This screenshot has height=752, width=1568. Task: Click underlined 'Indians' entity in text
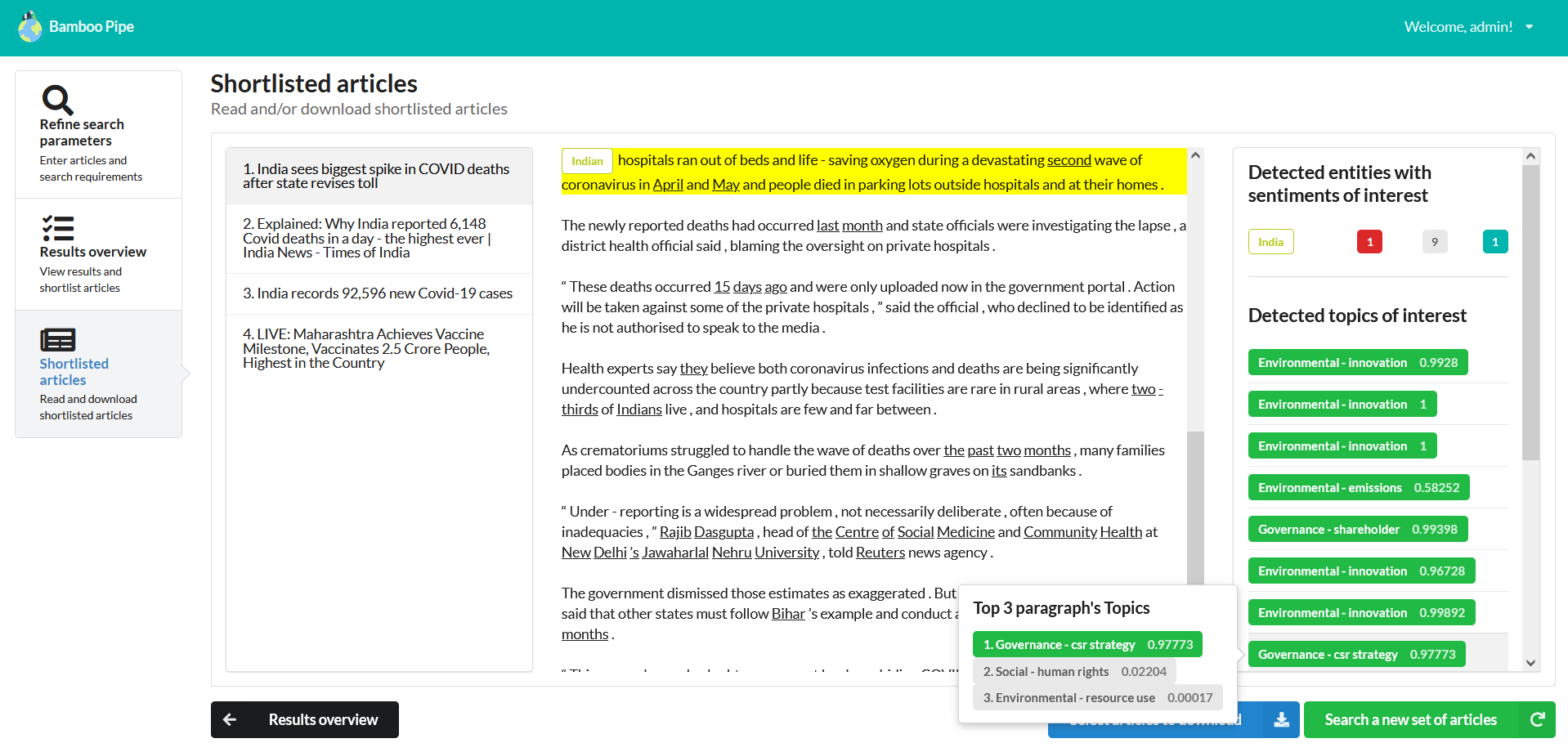639,410
